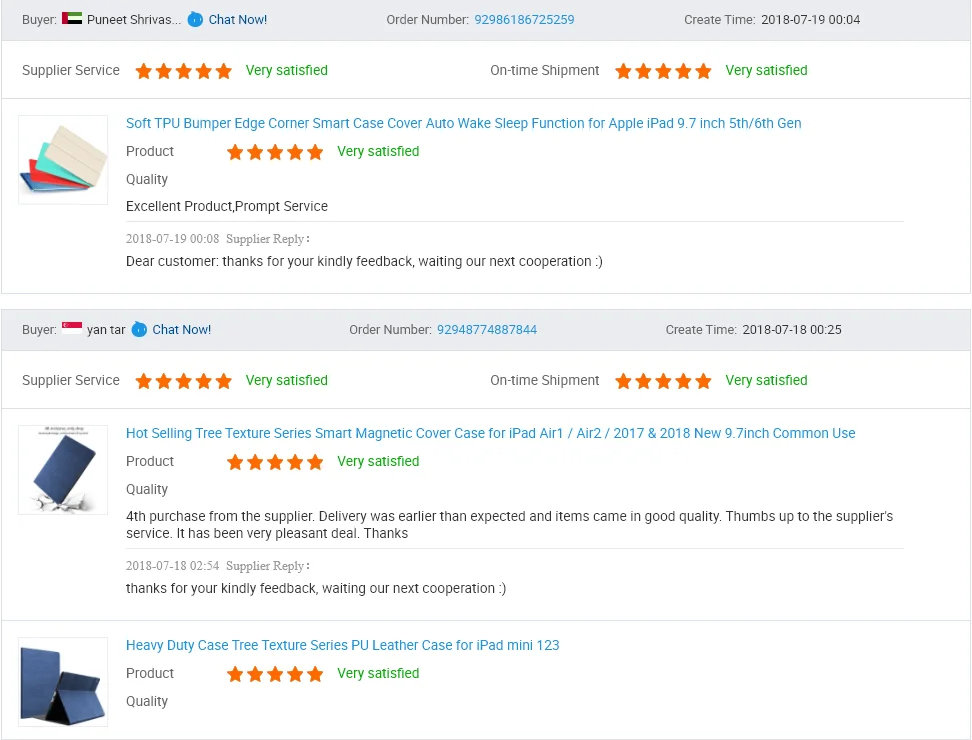
Task: Click Product Quality stars for Heavy Duty Case
Action: [275, 674]
